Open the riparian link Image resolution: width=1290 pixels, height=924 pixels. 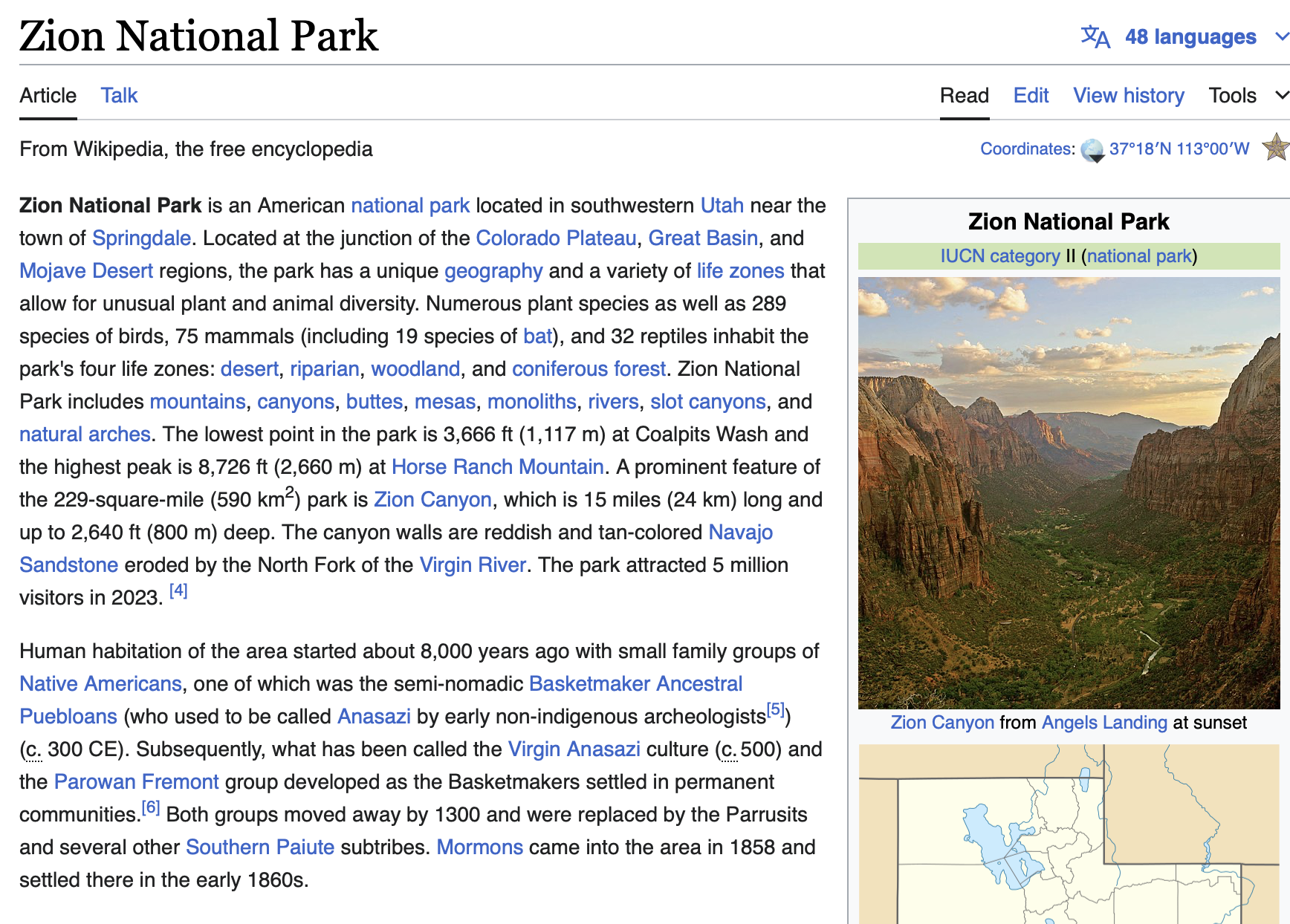[325, 368]
